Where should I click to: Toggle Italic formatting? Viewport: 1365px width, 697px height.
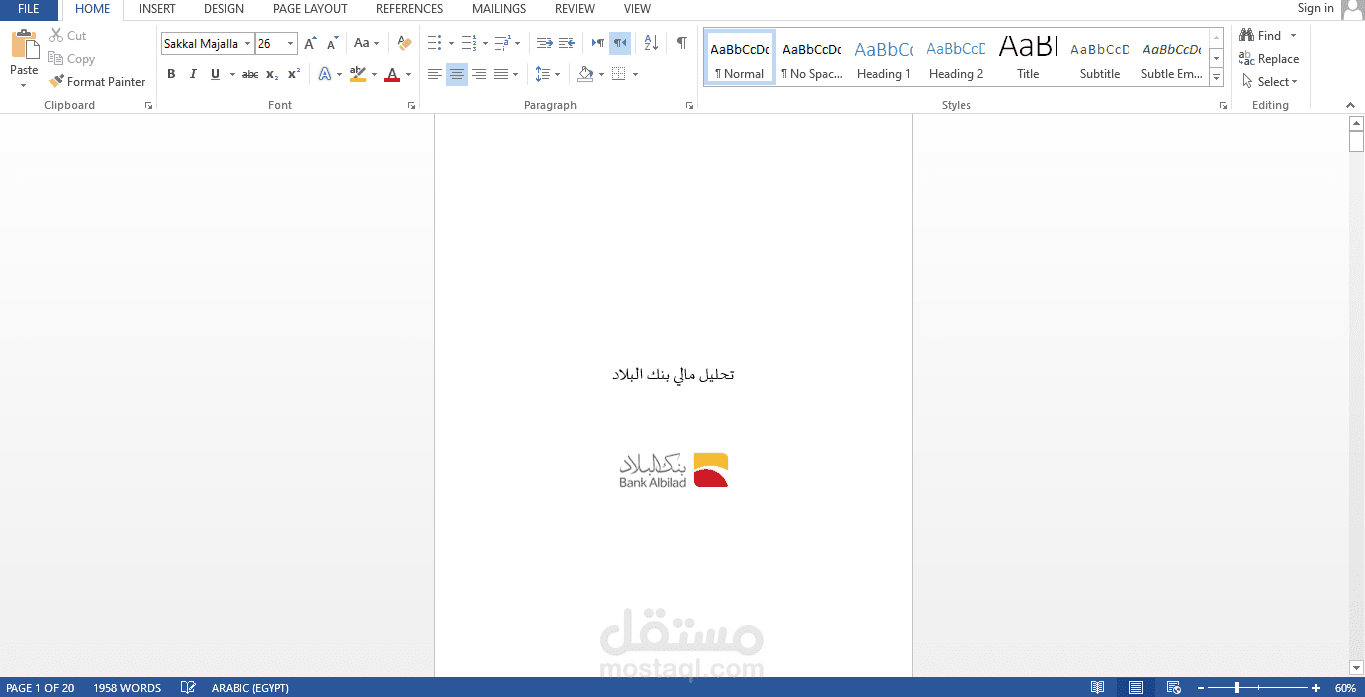(x=193, y=74)
